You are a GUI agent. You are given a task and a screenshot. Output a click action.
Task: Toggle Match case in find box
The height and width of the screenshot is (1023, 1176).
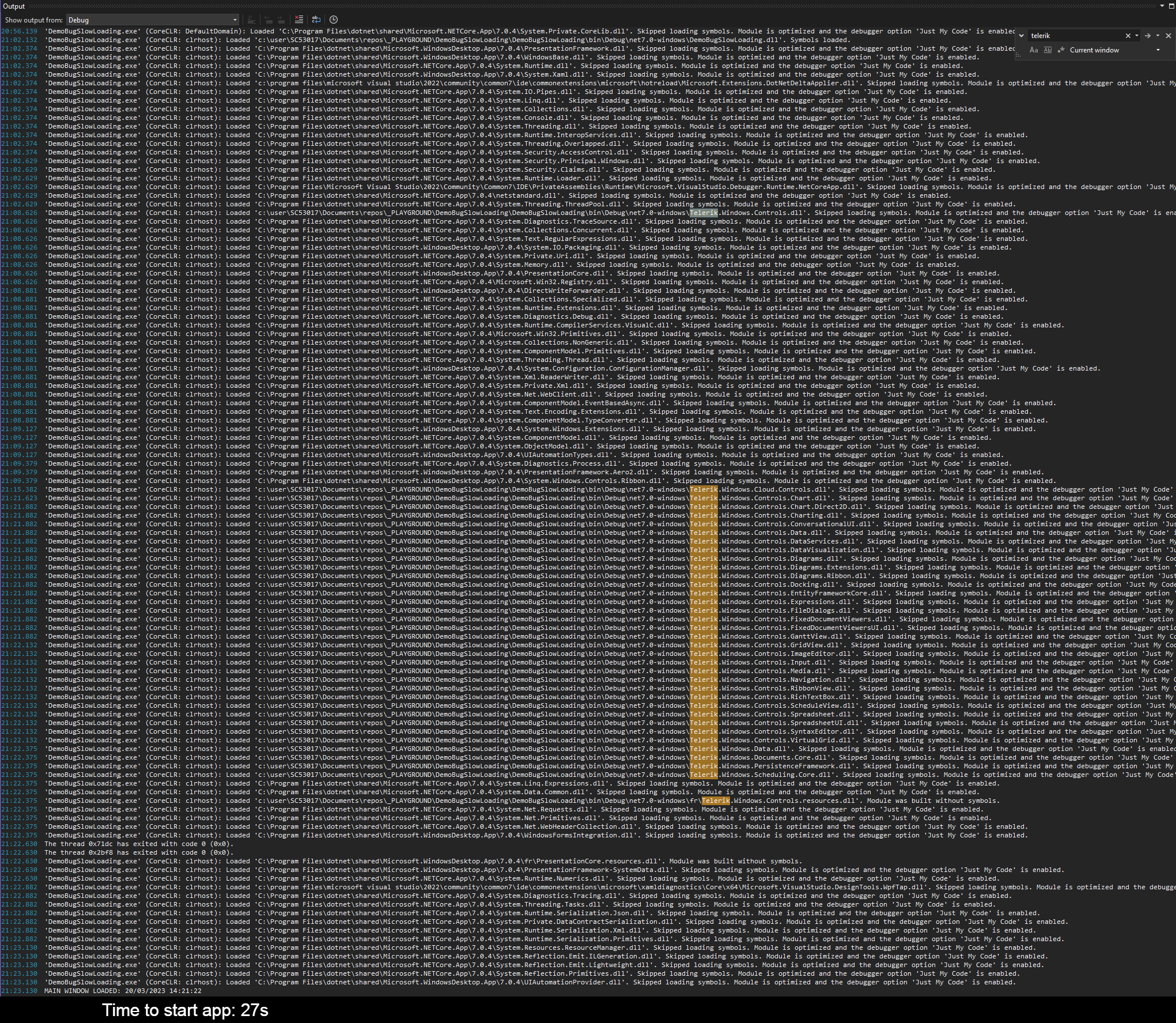tap(1034, 50)
